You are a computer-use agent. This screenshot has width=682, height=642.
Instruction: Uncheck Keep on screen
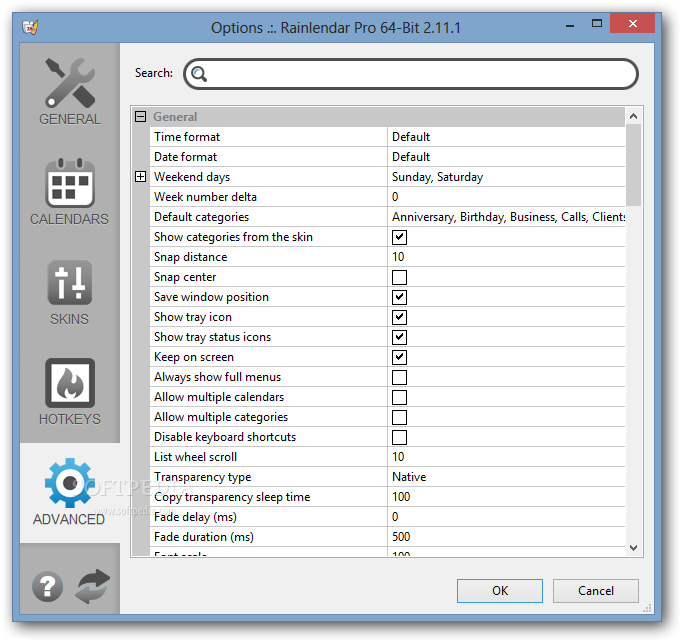[399, 358]
